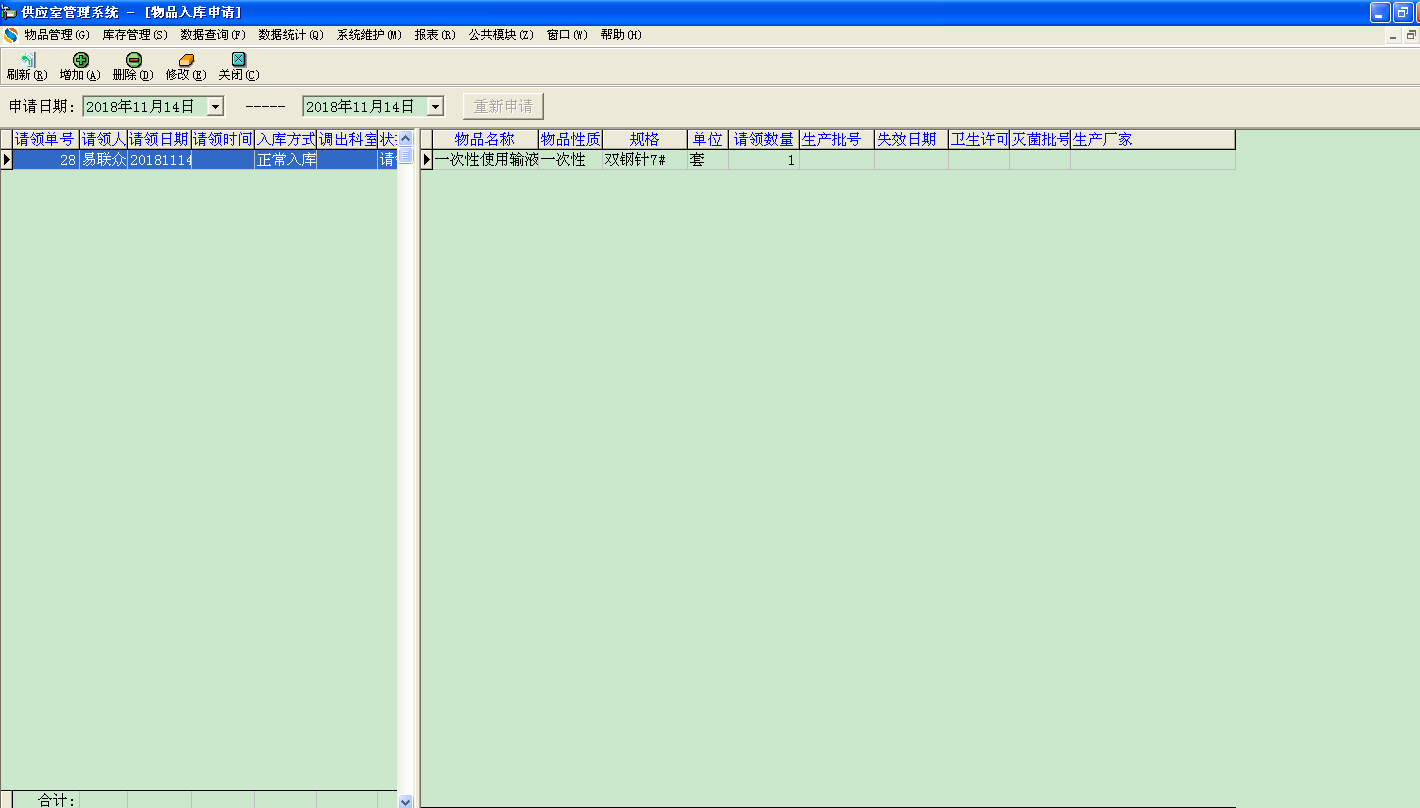The height and width of the screenshot is (808, 1420).
Task: Click the 卫生许可 column header
Action: pyautogui.click(x=979, y=139)
